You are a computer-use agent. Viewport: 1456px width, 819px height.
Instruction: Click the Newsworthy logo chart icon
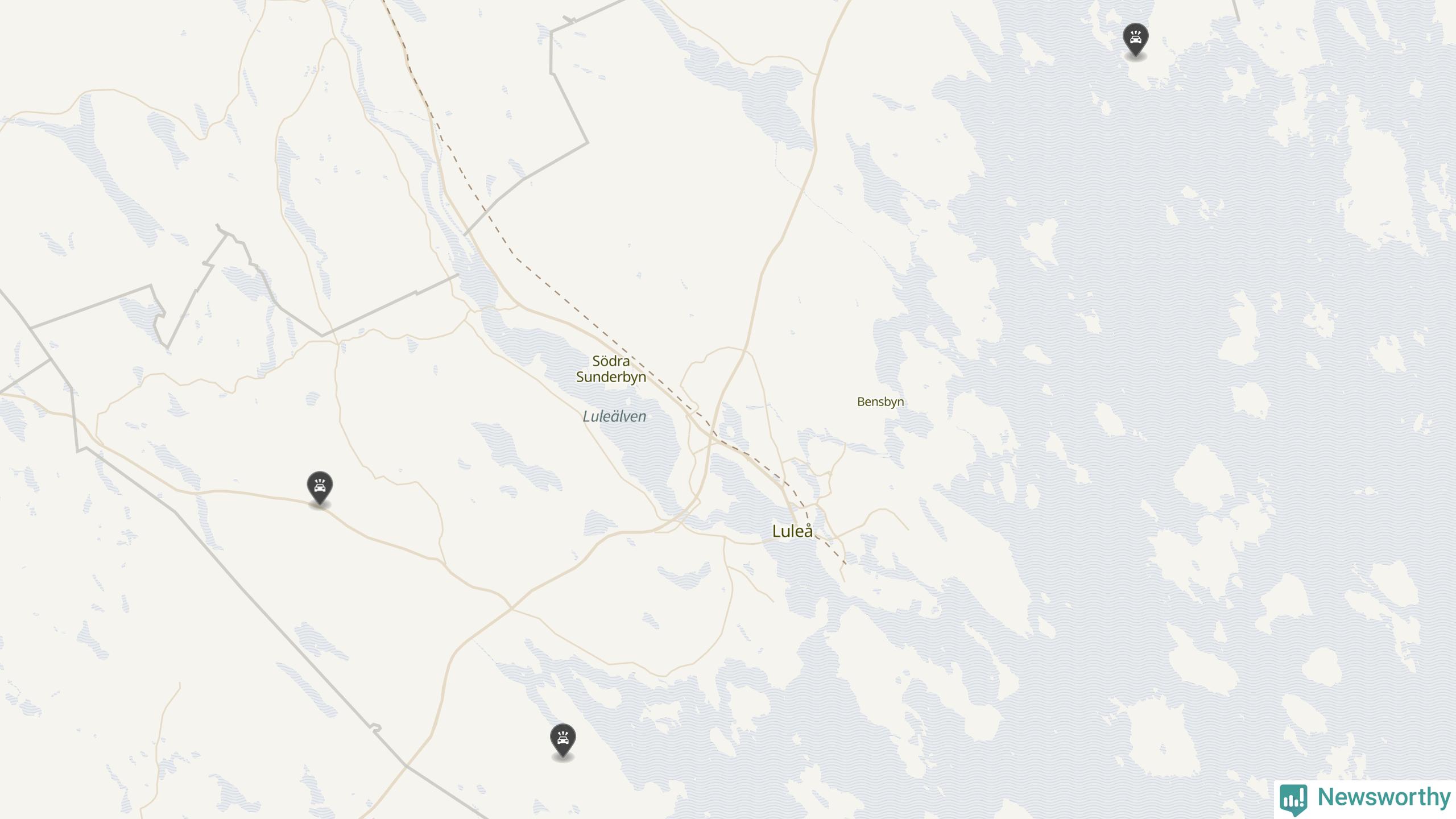[1293, 799]
